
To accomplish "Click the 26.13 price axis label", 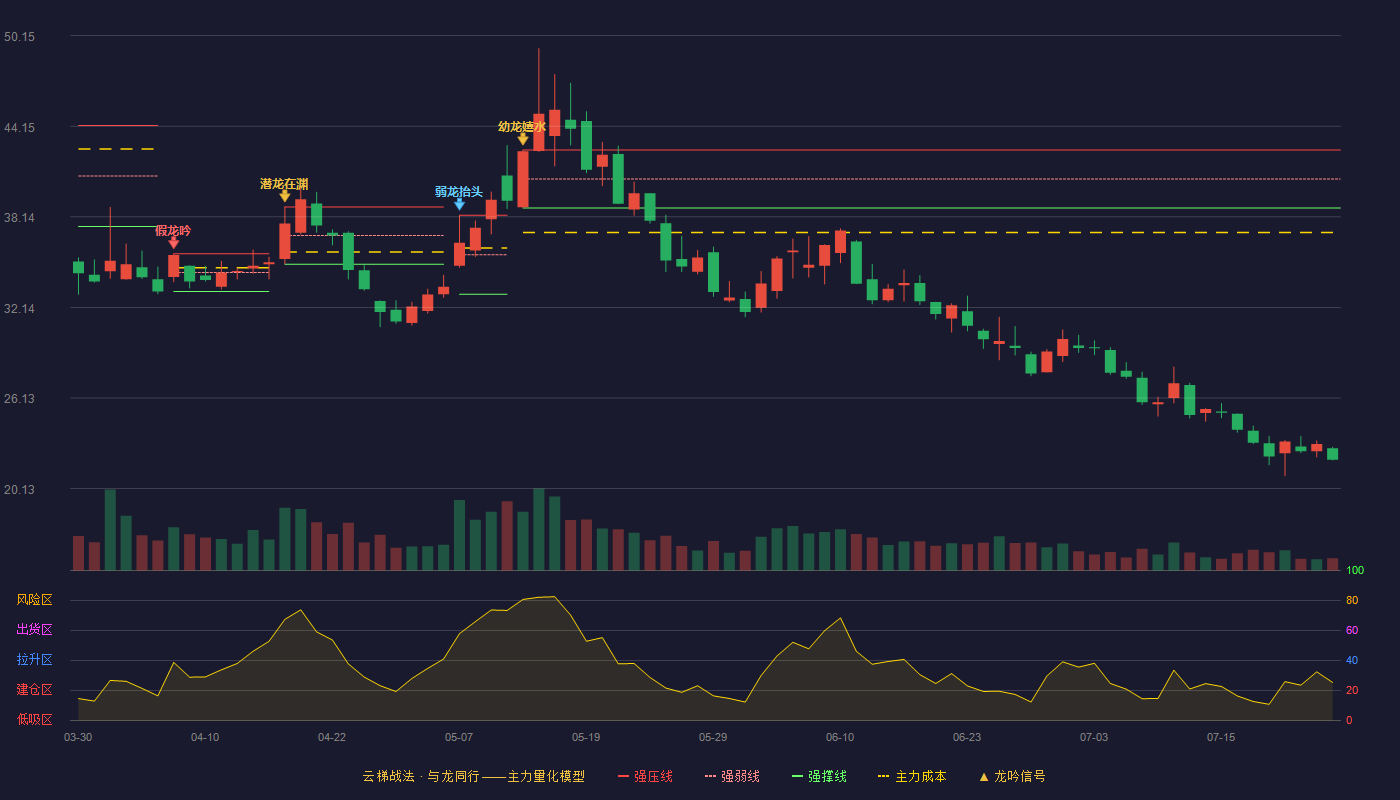I will [x=19, y=399].
